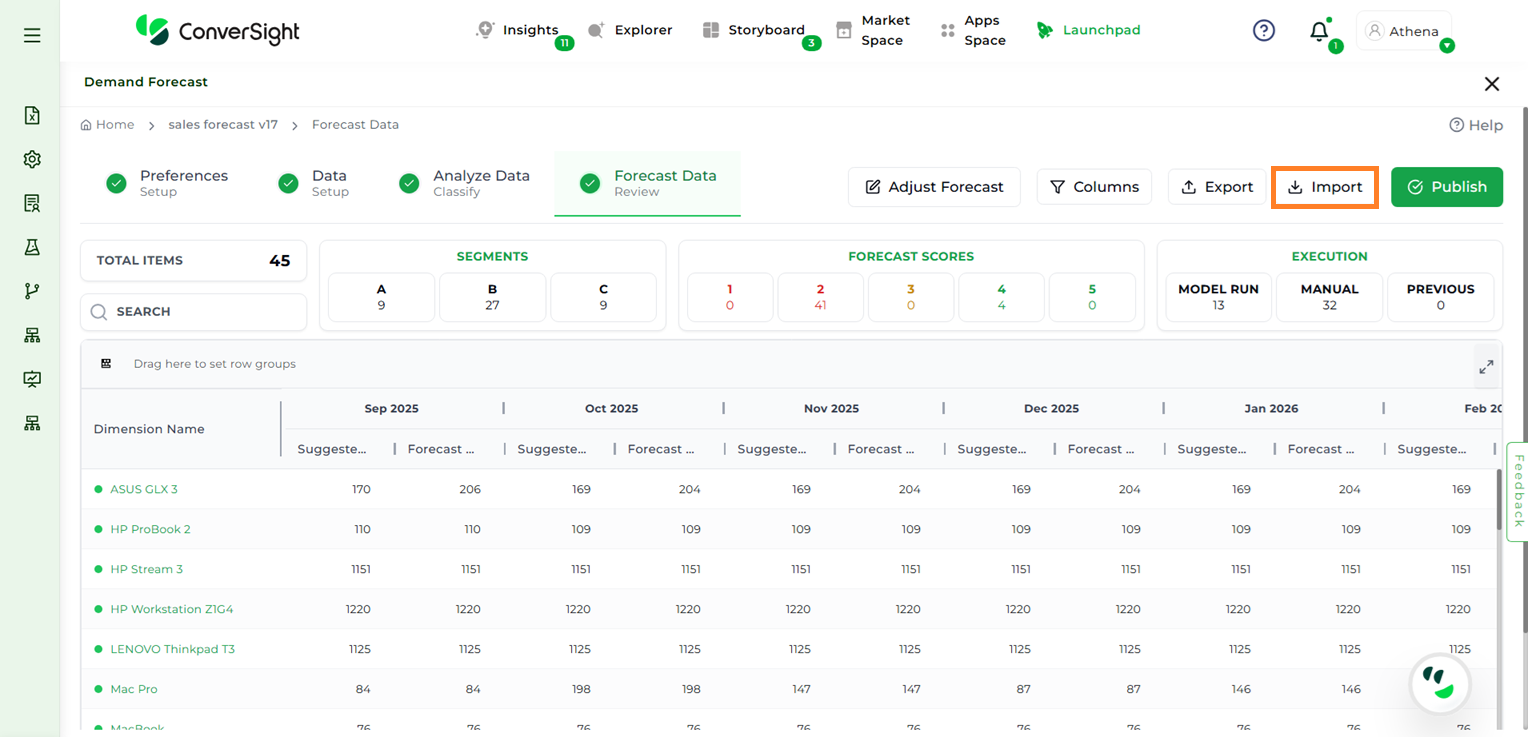Image resolution: width=1528 pixels, height=737 pixels.
Task: Go to the Storyboard menu
Action: 765,30
